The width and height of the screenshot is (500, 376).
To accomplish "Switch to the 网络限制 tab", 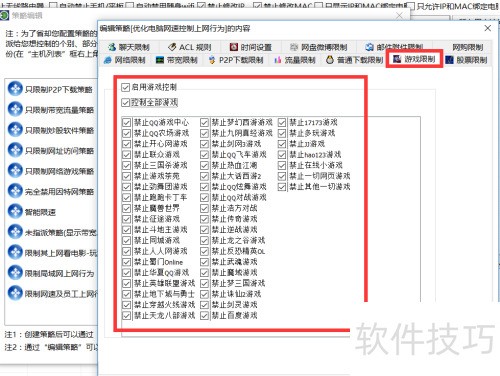I will pos(125,60).
